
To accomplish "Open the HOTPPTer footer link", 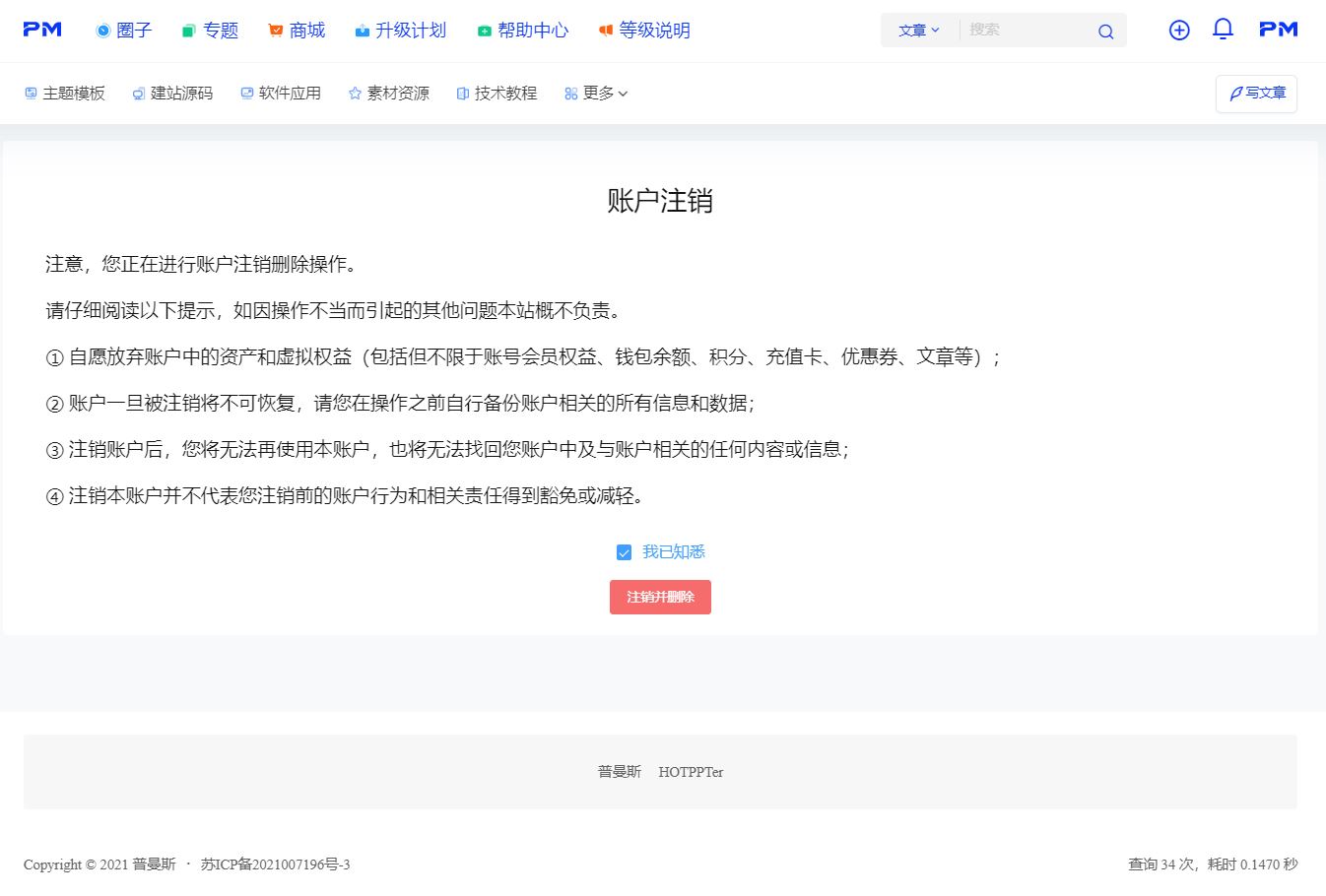I will pos(691,772).
